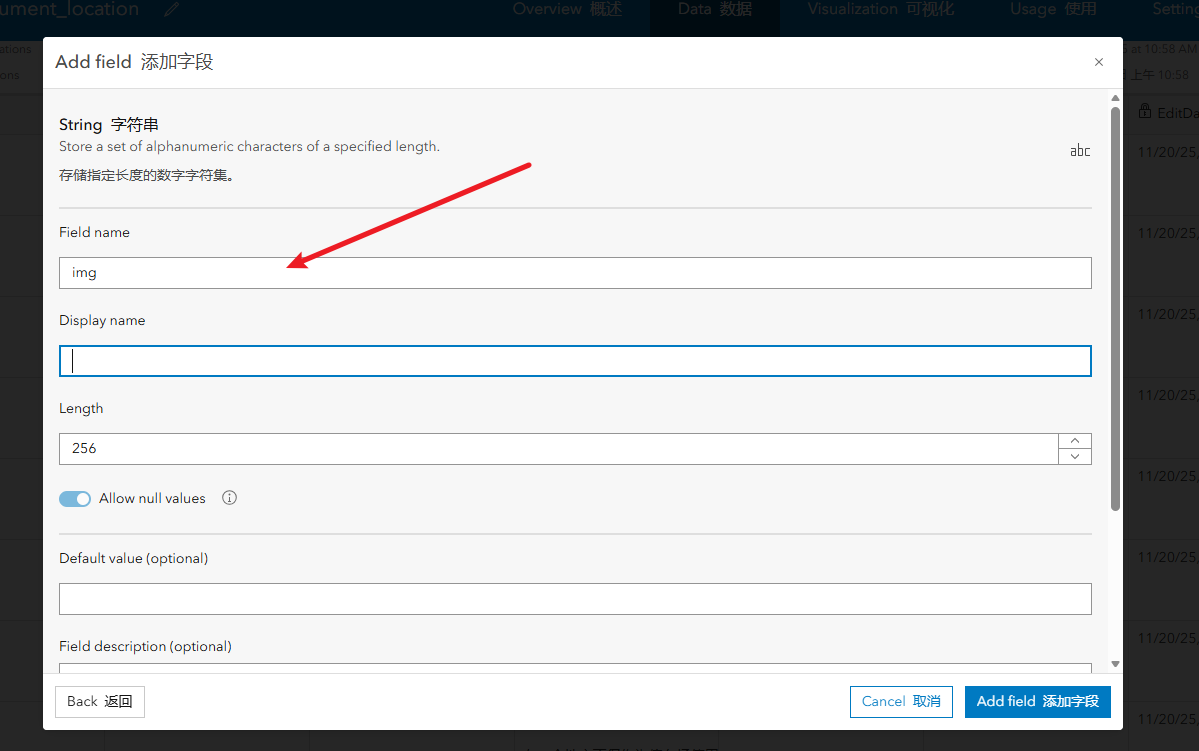
Task: Click the Length label text
Action: pyautogui.click(x=81, y=408)
